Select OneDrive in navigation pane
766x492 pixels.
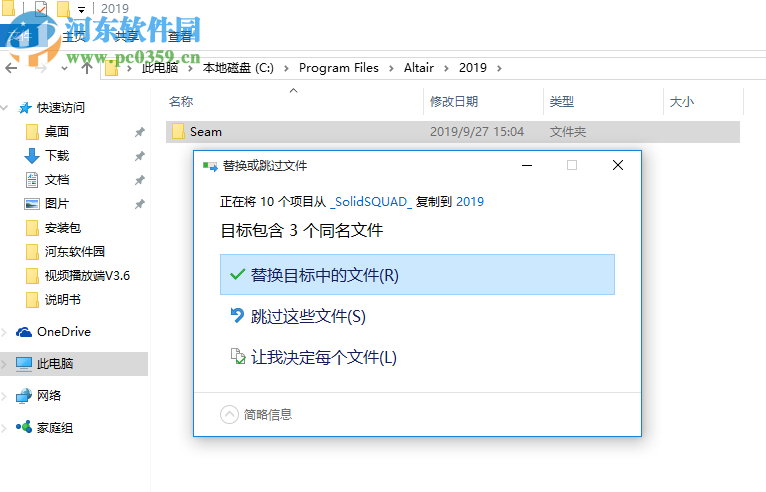[x=64, y=332]
